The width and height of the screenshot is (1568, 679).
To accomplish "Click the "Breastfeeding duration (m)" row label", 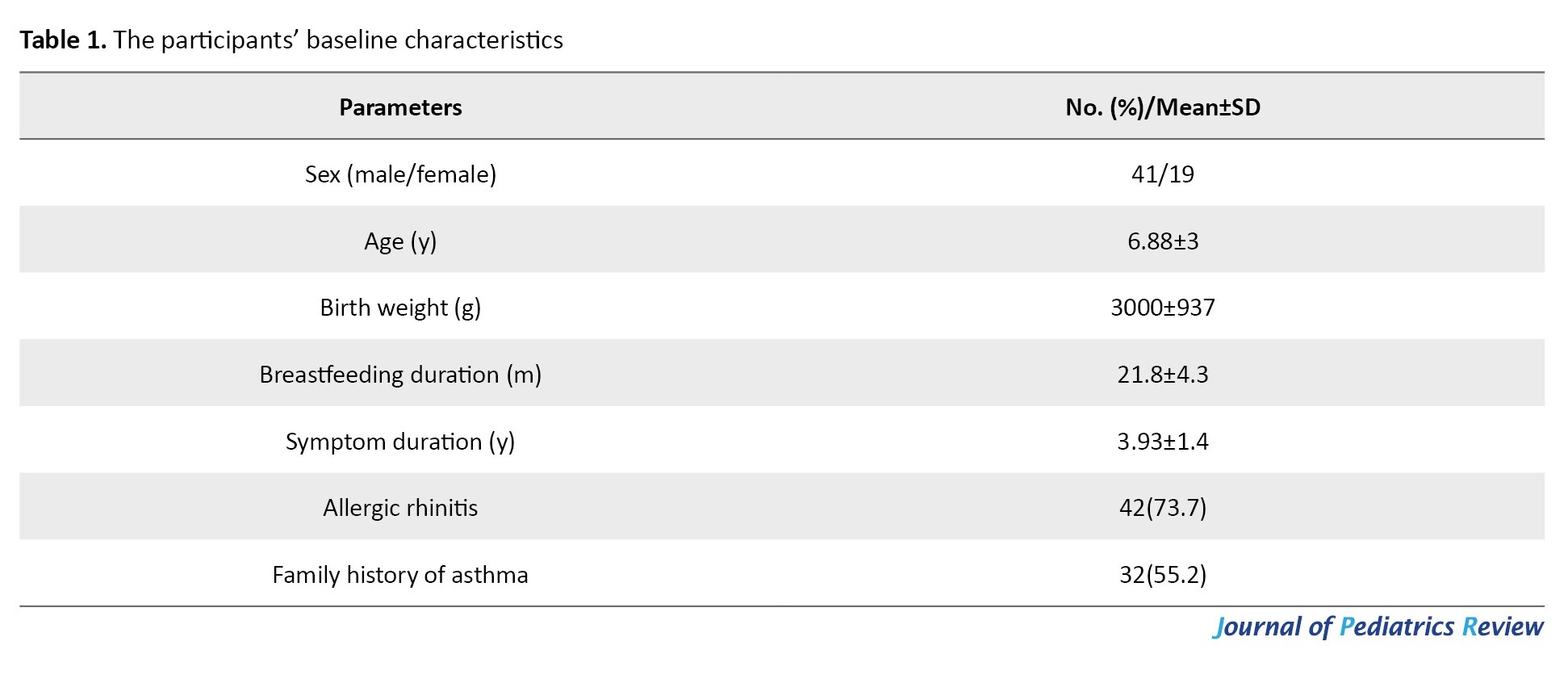I will pos(400,375).
